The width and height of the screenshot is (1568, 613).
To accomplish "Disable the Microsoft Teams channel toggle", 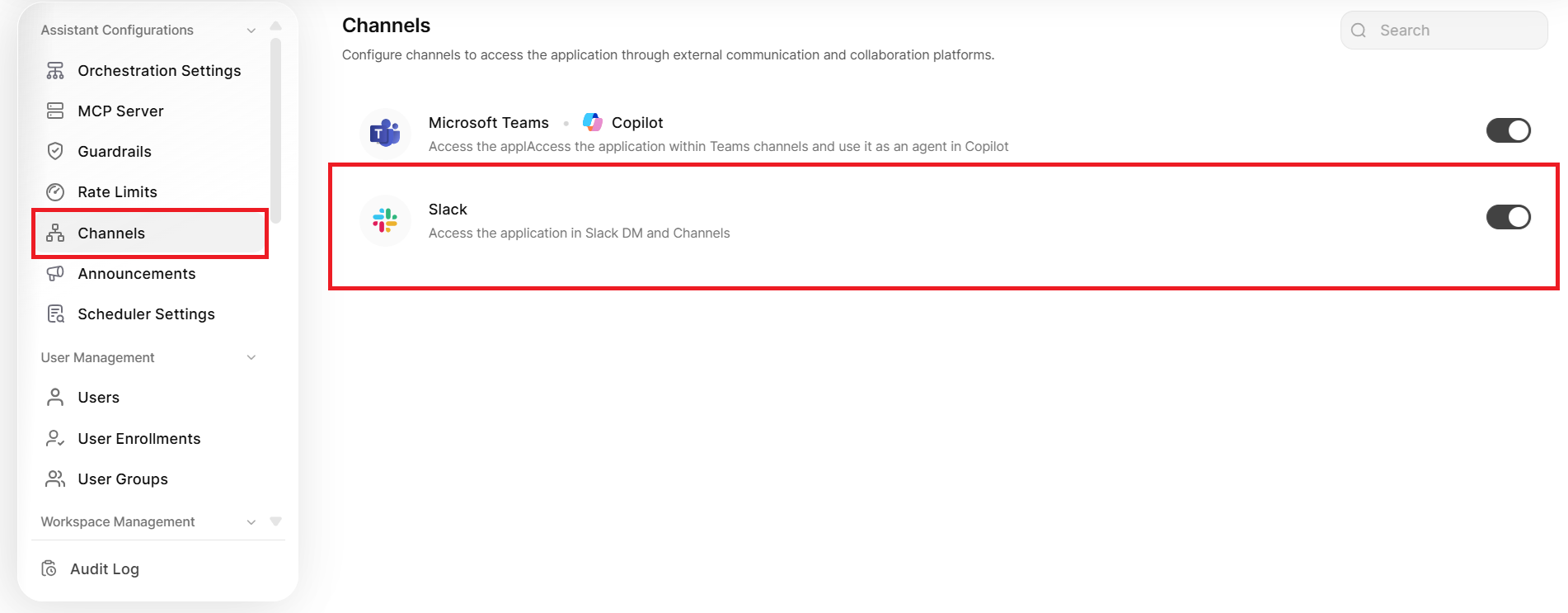I will 1508,130.
